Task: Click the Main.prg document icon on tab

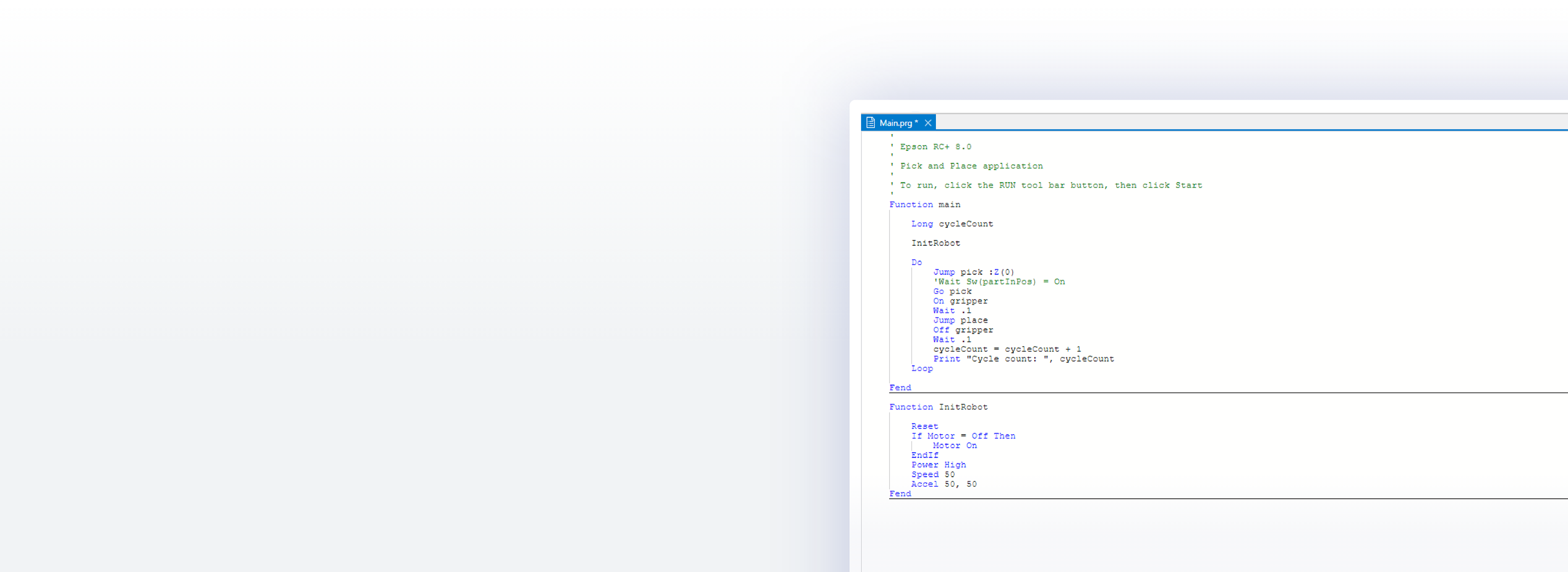Action: [871, 123]
